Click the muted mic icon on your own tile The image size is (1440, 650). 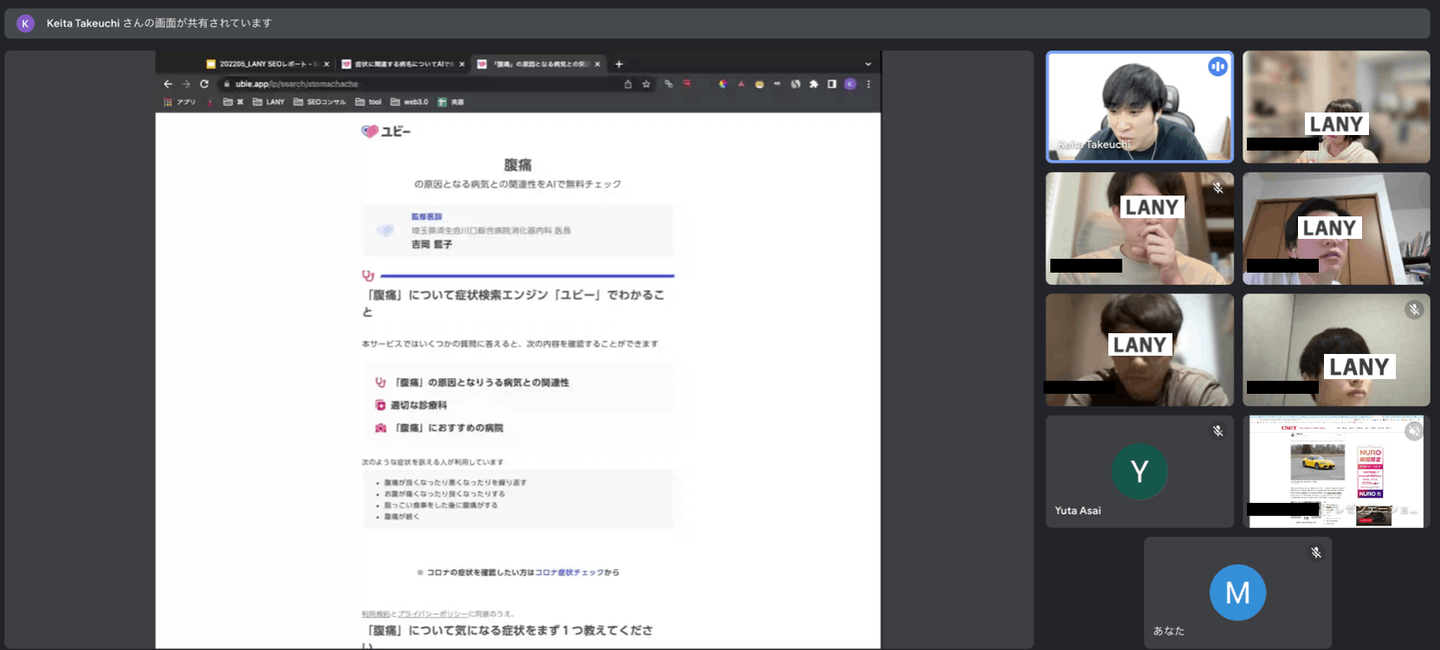1316,552
